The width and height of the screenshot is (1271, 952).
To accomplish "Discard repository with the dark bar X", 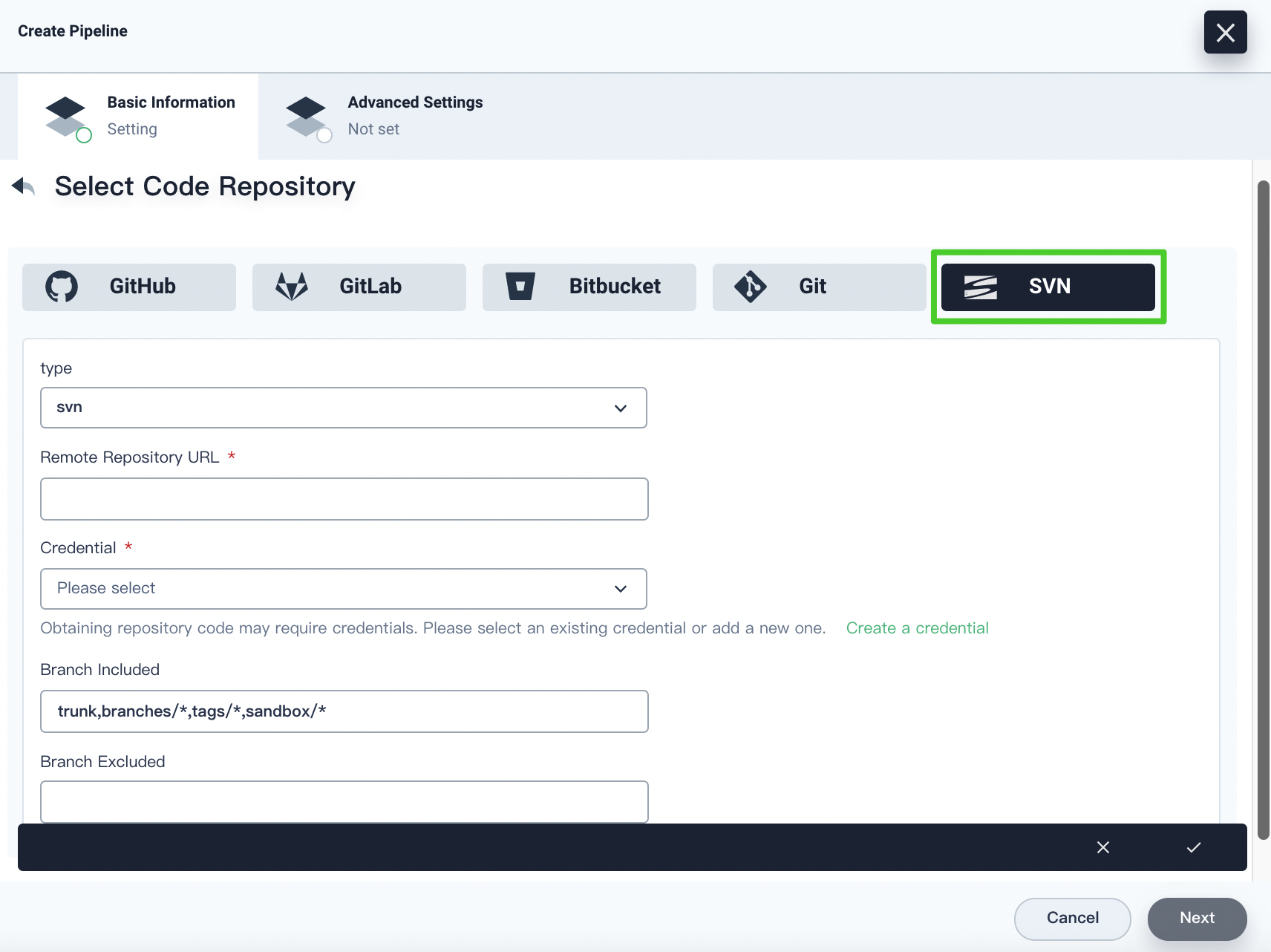I will 1103,847.
